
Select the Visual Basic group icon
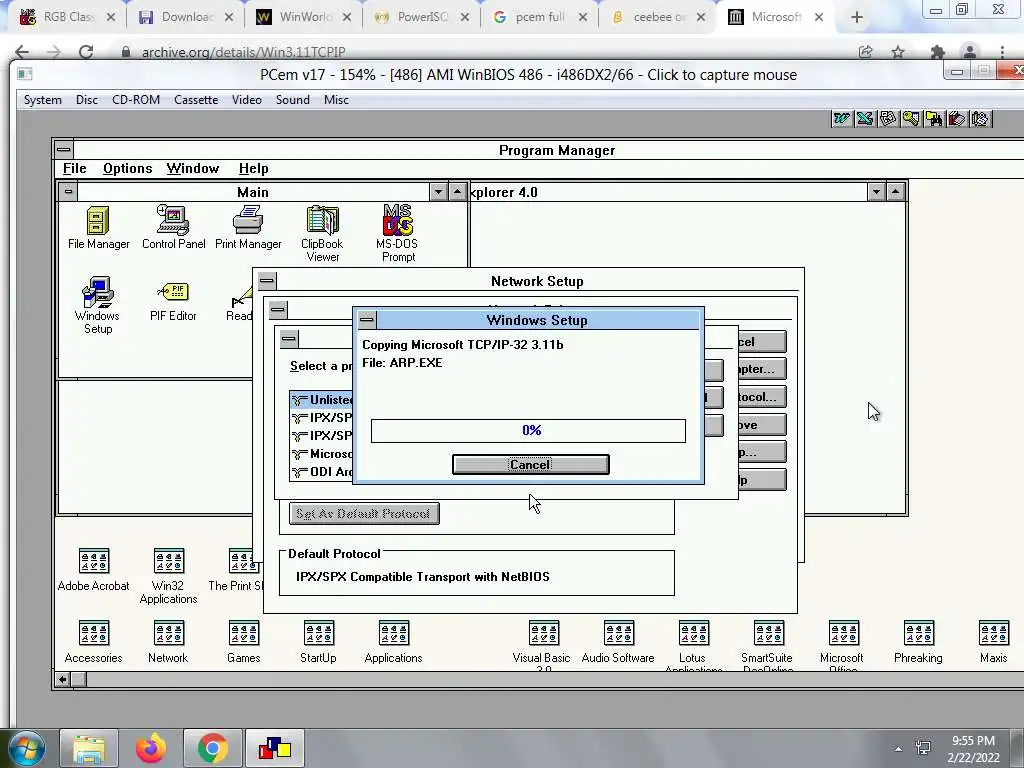(543, 647)
